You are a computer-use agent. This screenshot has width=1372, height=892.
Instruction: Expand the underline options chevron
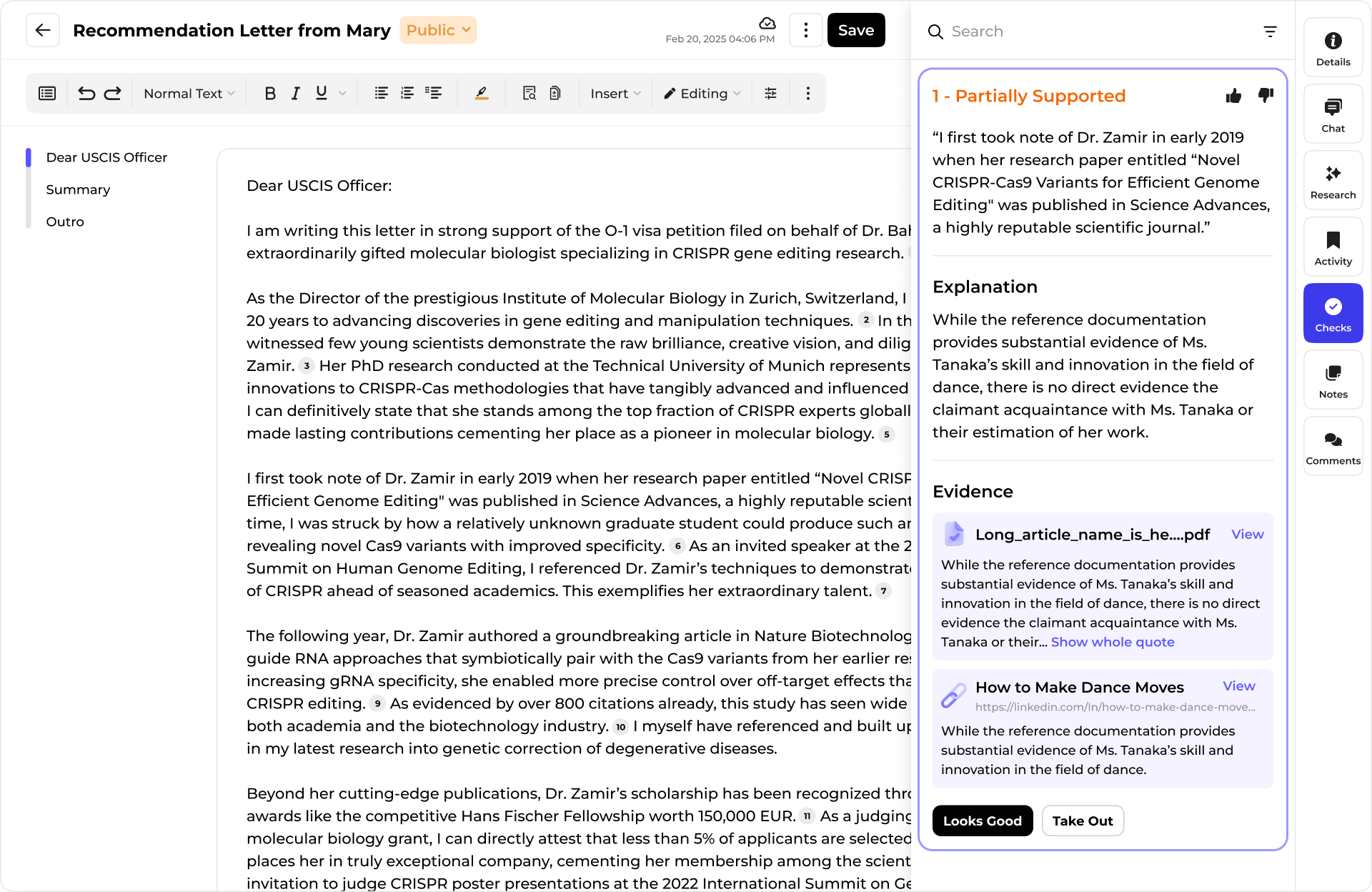(x=342, y=94)
